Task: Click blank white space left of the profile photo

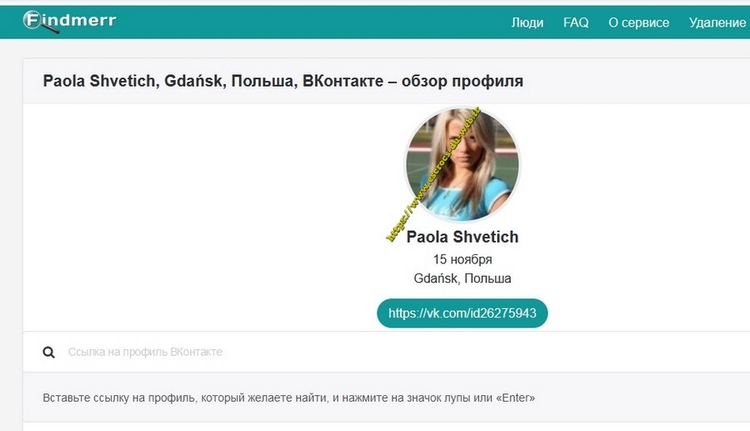Action: (200, 200)
